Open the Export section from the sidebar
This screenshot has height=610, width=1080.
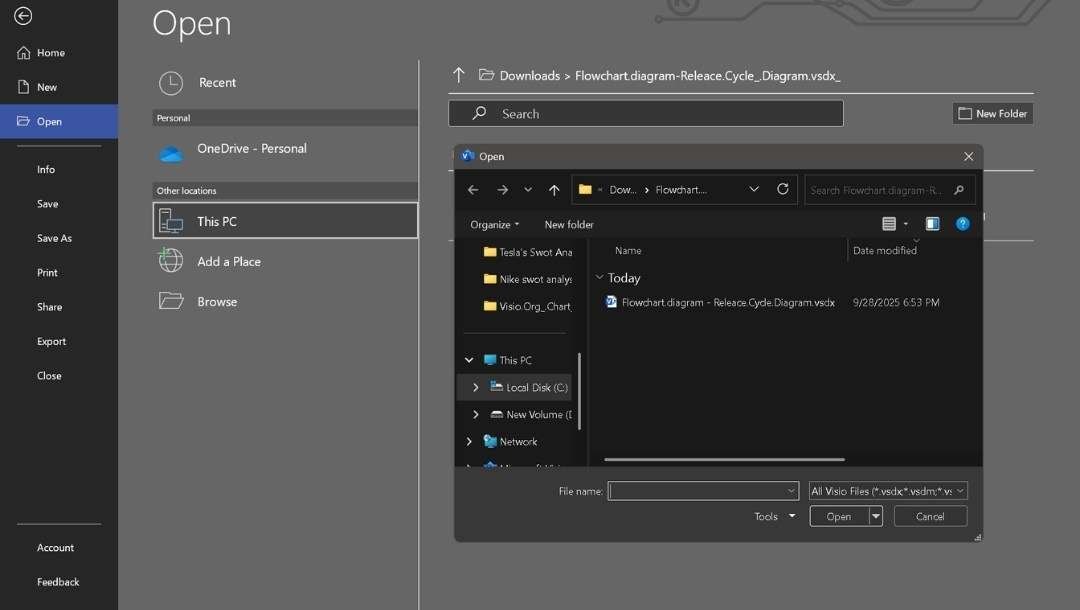tap(51, 341)
